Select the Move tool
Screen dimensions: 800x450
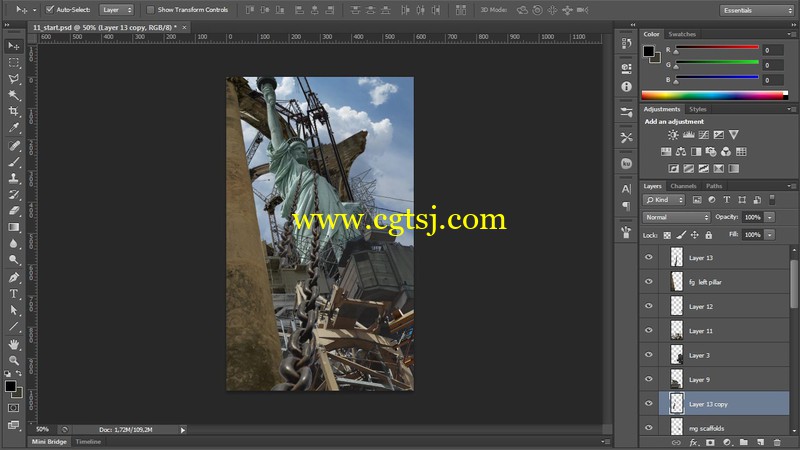click(14, 46)
